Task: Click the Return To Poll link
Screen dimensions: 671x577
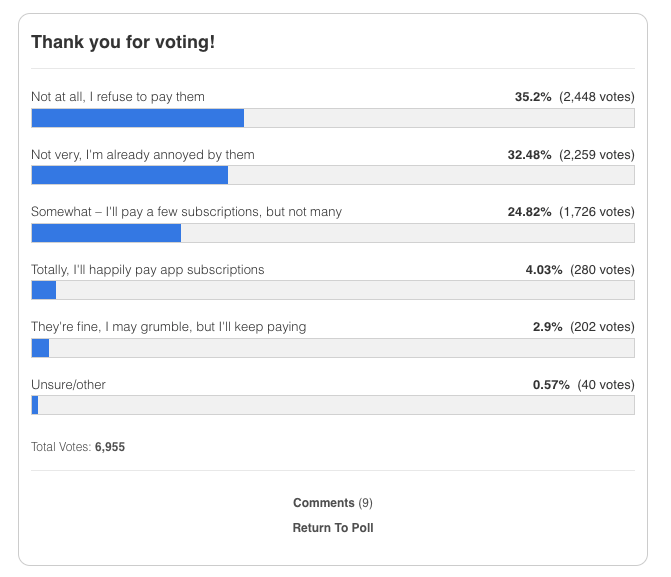Action: click(x=333, y=528)
